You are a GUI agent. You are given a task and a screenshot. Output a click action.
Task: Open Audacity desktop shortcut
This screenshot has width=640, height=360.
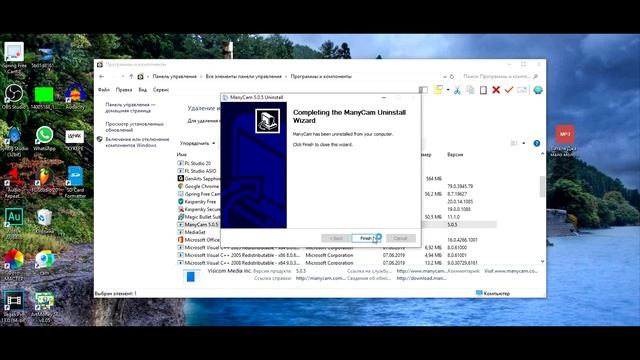coord(75,97)
